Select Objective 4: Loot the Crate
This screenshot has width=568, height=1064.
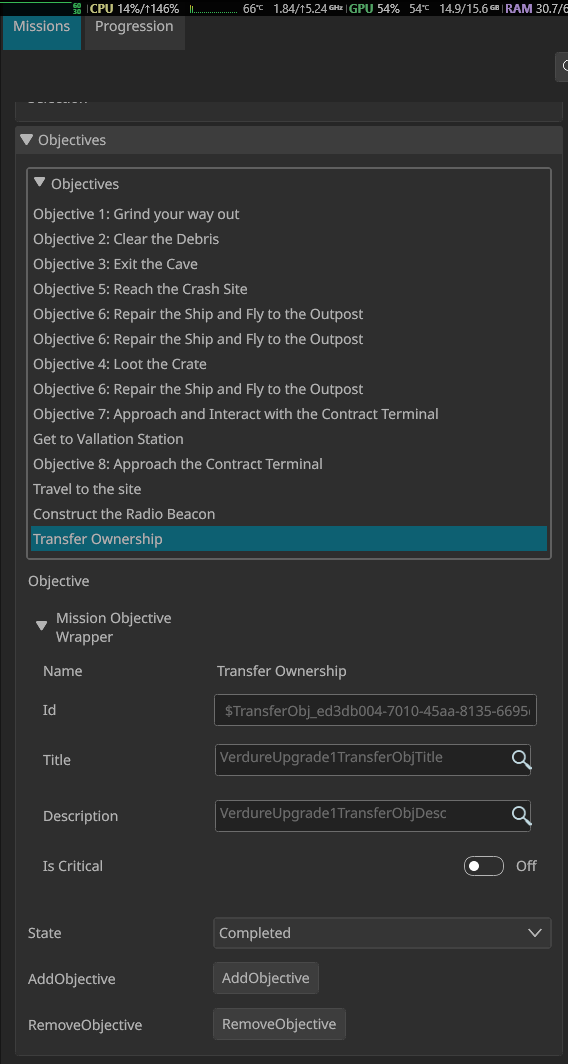pos(119,364)
